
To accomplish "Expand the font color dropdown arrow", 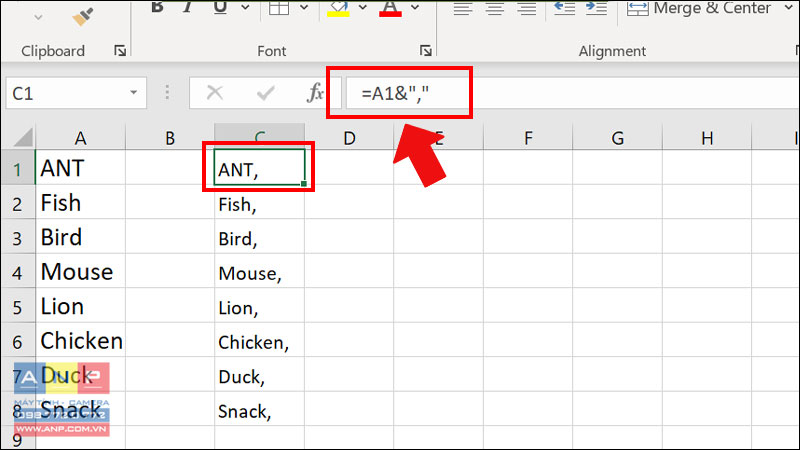I will click(415, 7).
